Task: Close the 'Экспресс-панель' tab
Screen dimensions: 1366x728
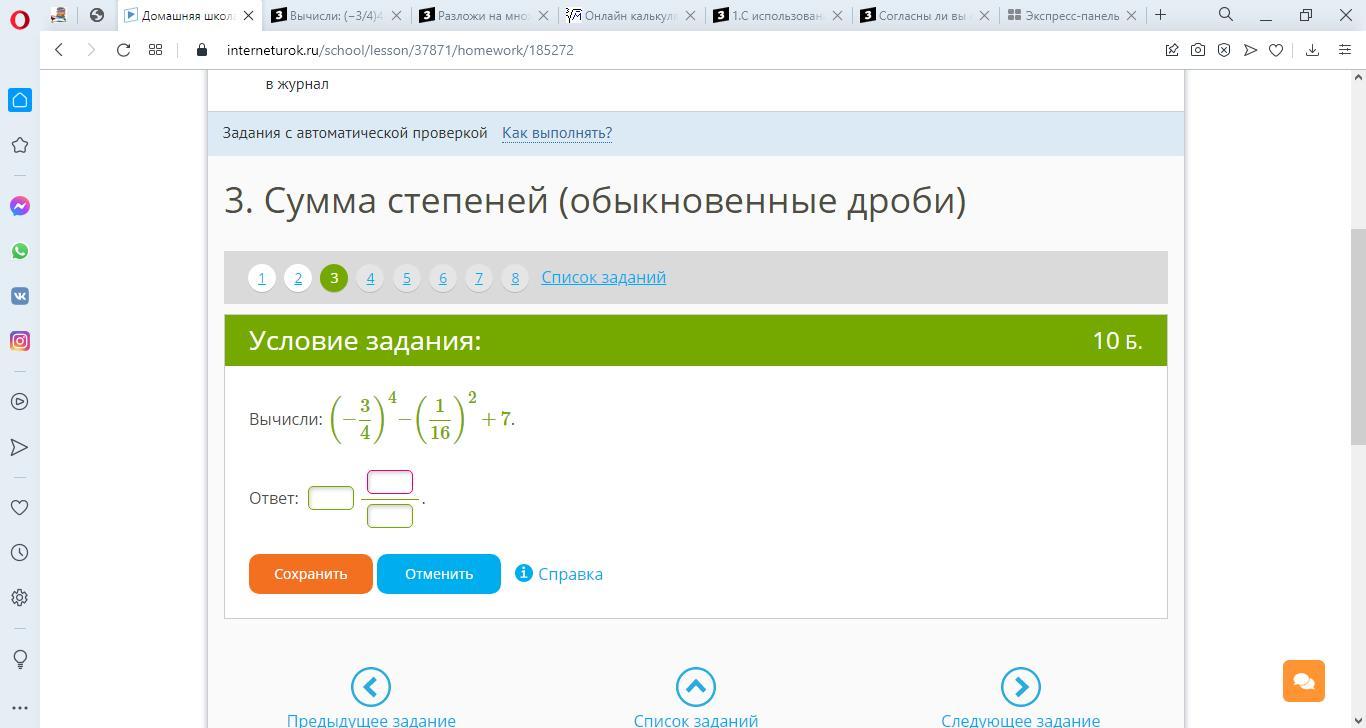Action: [1131, 15]
